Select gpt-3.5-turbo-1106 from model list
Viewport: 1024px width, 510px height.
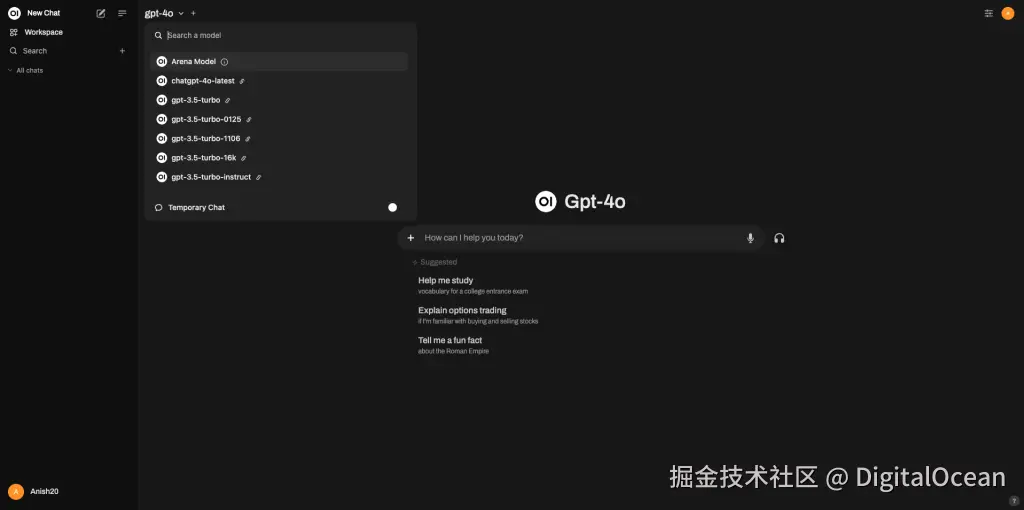279,138
